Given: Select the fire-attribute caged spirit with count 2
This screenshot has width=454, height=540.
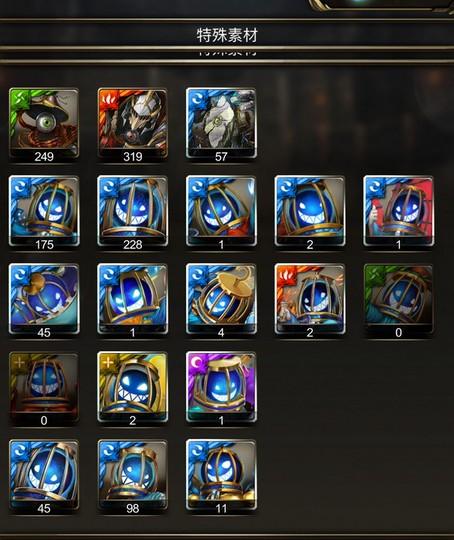Looking at the screenshot, I should point(310,300).
